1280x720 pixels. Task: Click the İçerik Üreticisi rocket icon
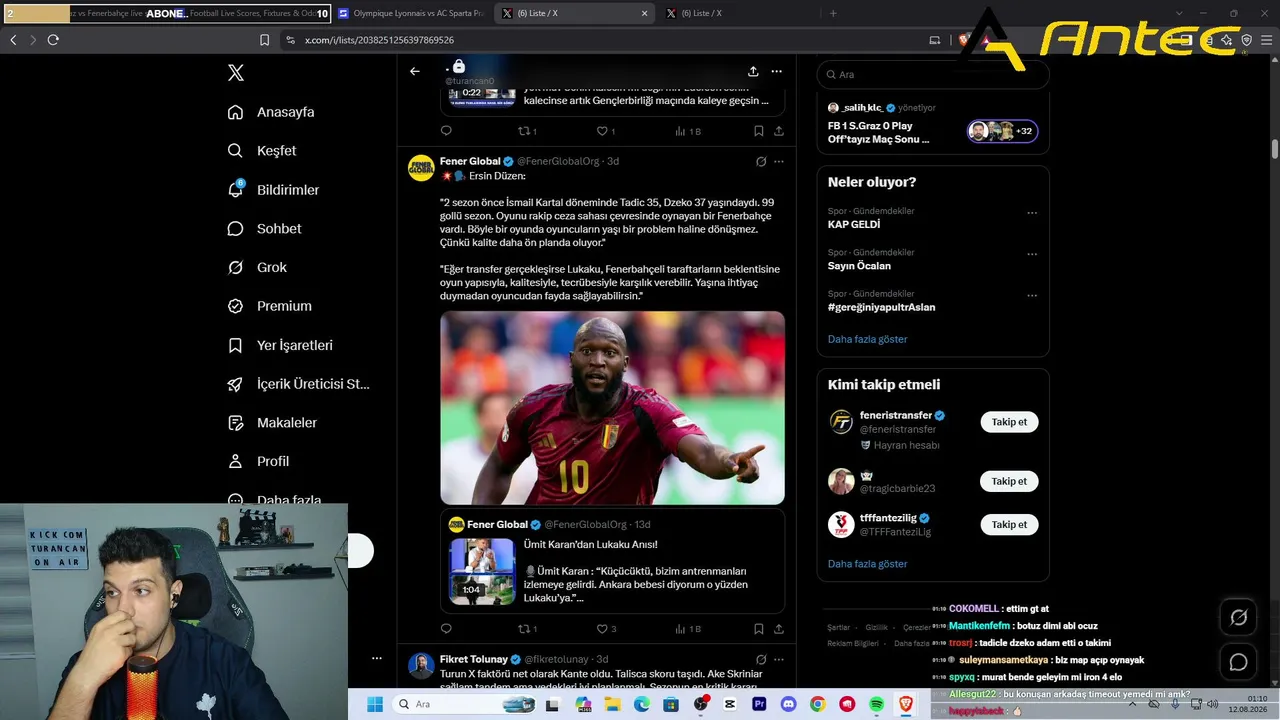236,384
